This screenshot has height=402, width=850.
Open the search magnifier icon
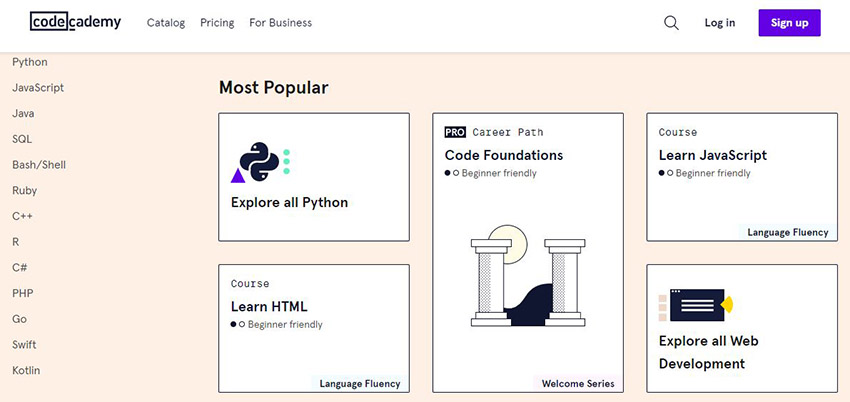pos(671,23)
